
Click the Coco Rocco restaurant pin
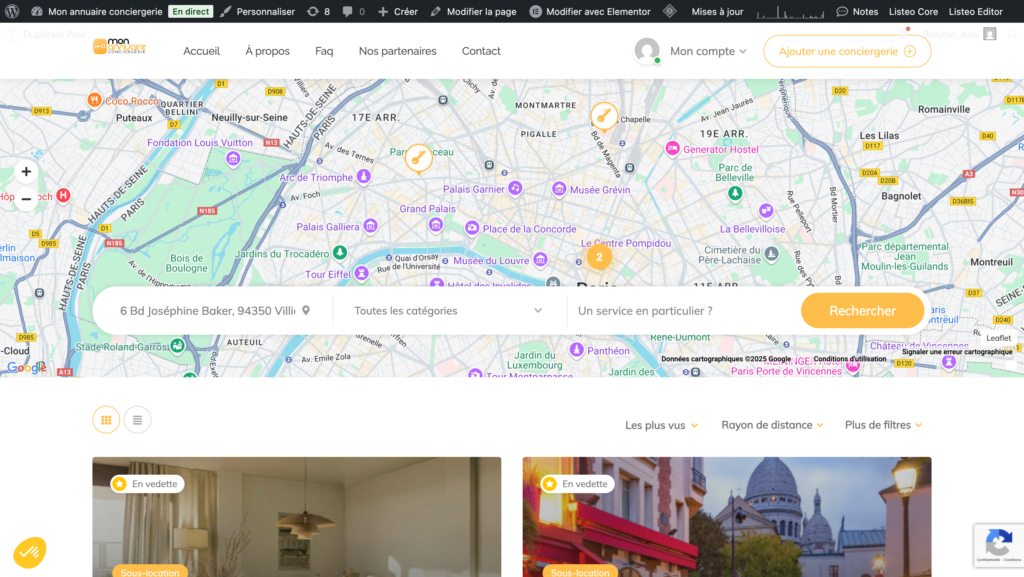95,100
